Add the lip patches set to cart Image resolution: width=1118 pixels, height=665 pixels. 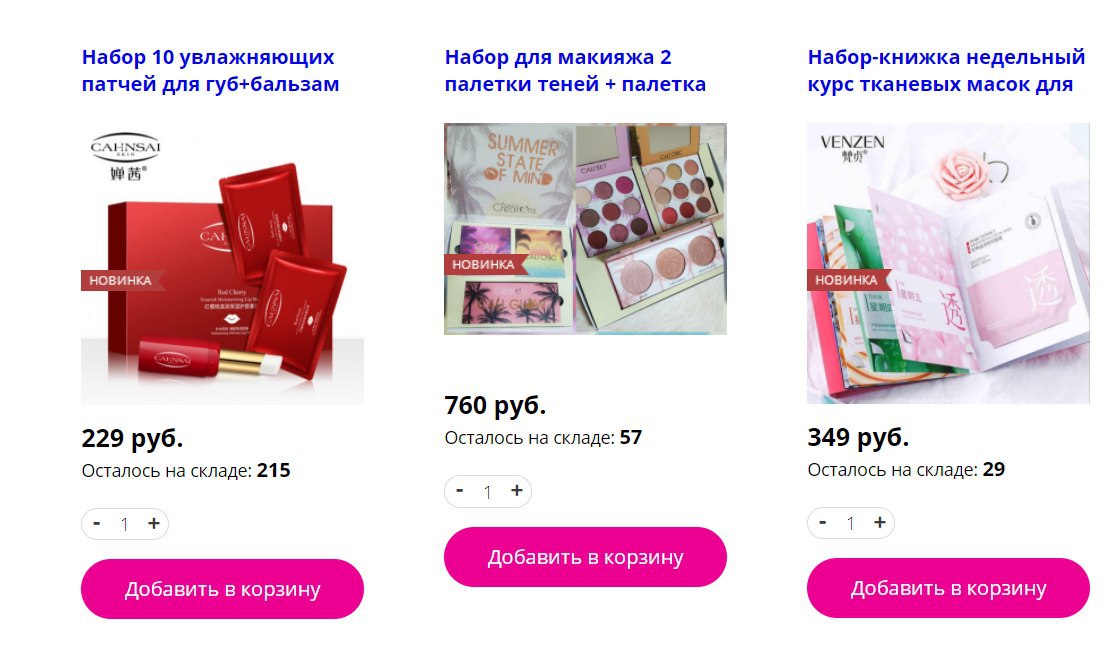coord(222,589)
